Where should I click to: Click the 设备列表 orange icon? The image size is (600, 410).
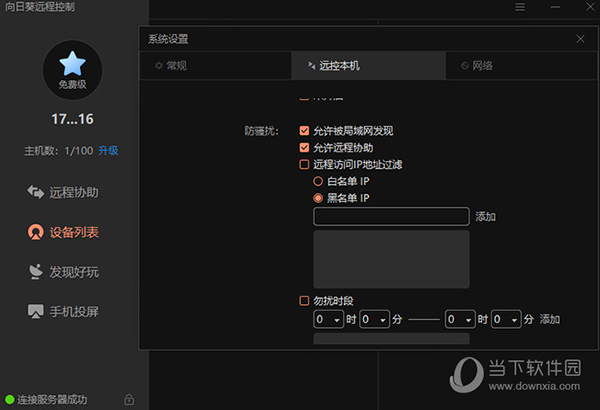tap(36, 232)
